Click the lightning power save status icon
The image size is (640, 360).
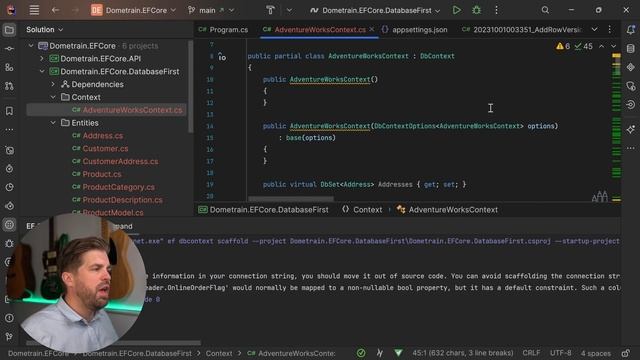coord(380,353)
